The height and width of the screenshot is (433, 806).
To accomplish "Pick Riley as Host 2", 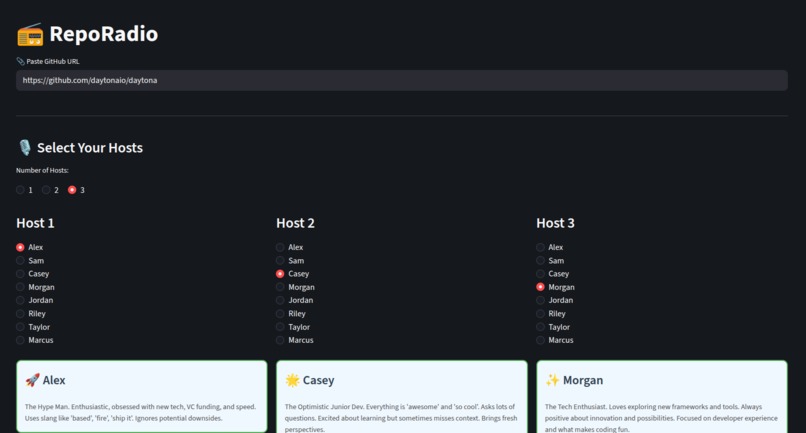I will (x=291, y=314).
